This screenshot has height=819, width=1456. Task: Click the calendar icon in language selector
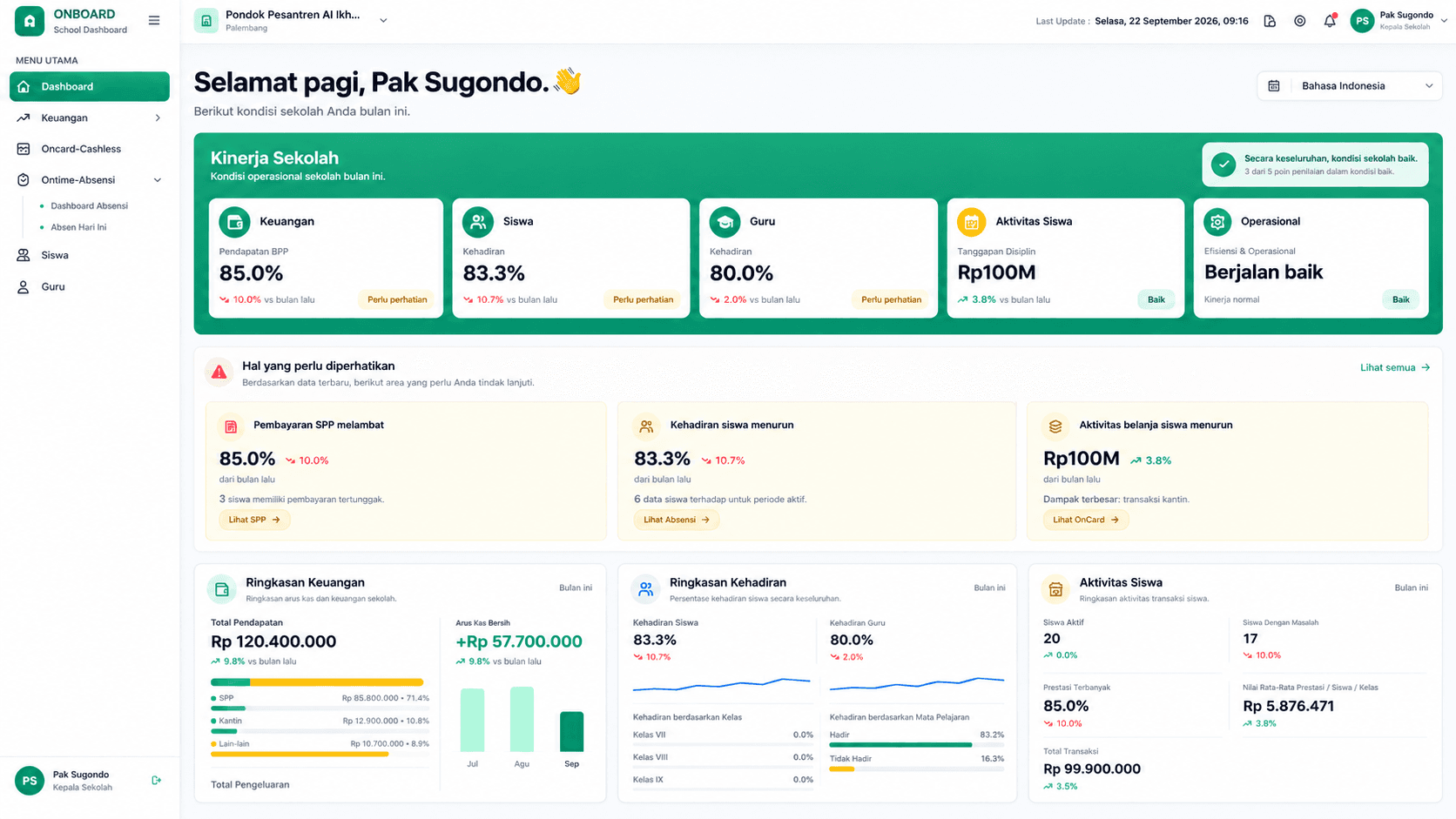click(x=1274, y=86)
